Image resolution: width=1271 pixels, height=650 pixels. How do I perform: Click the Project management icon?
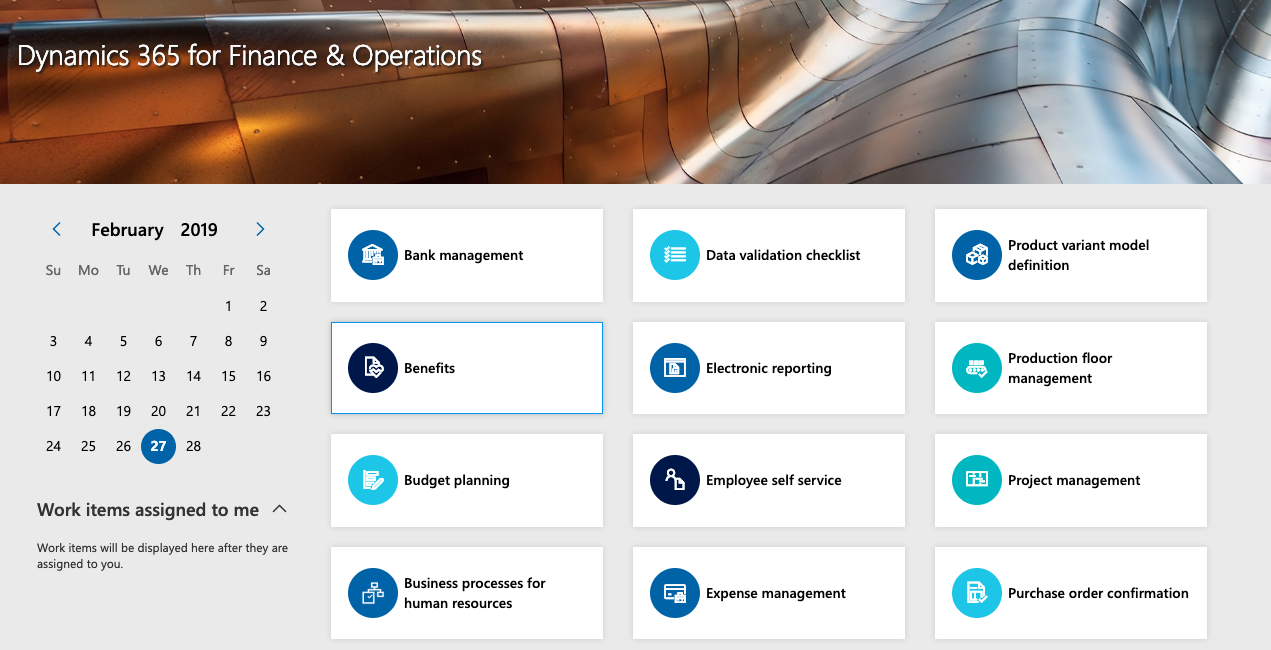coord(977,480)
